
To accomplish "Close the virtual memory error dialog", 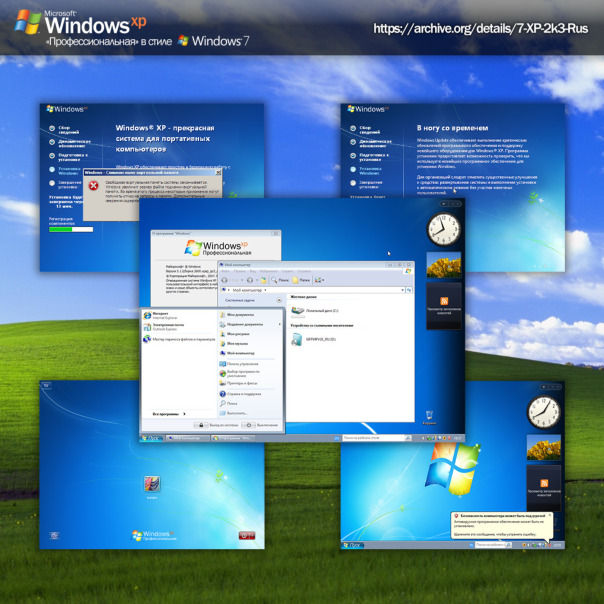I will coord(218,173).
